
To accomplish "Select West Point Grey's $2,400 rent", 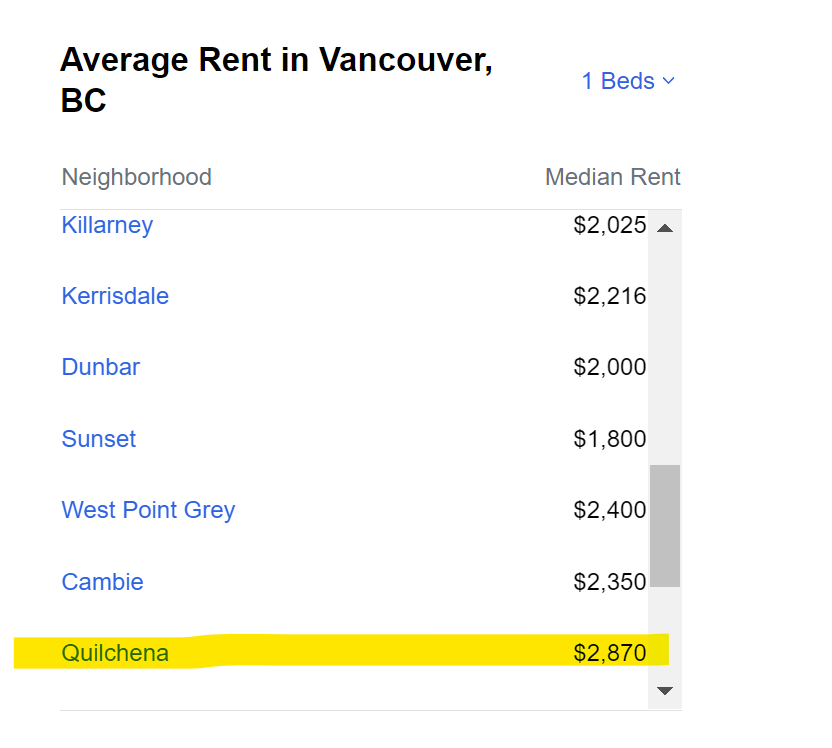I will (x=610, y=510).
